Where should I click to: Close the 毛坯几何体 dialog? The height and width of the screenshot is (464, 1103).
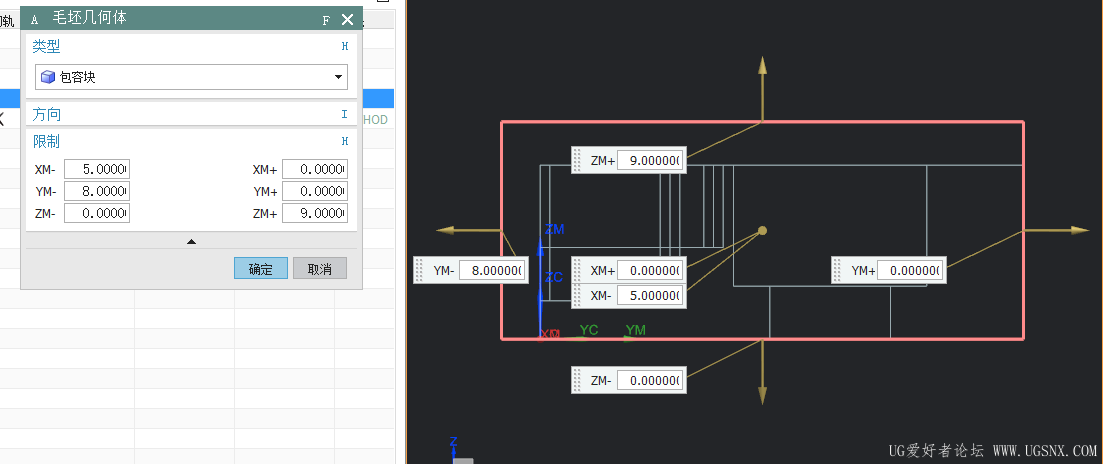[x=347, y=19]
